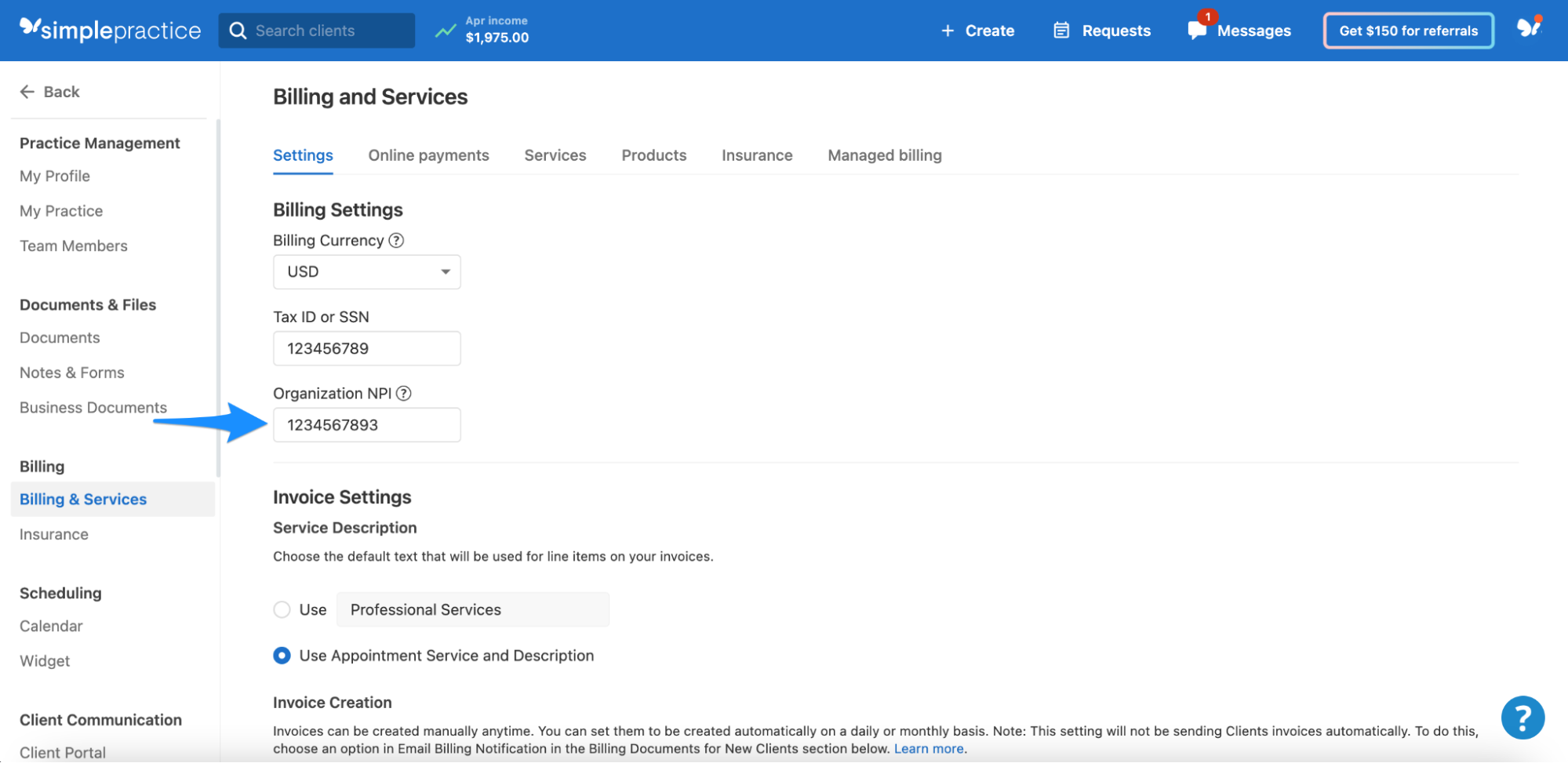Viewport: 1568px width, 763px height.
Task: Click the April income trend icon
Action: [x=445, y=30]
